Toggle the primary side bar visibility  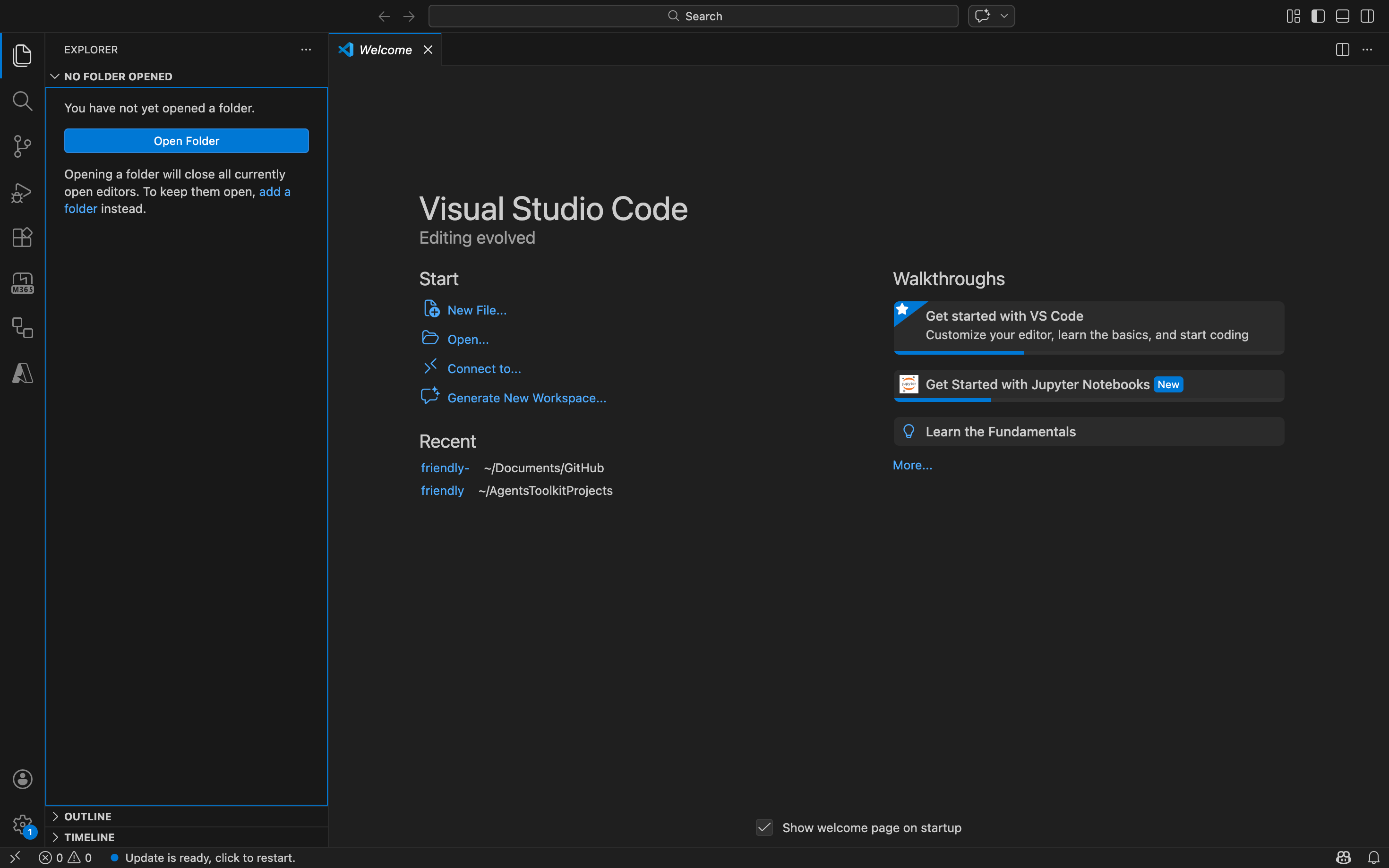1318,16
